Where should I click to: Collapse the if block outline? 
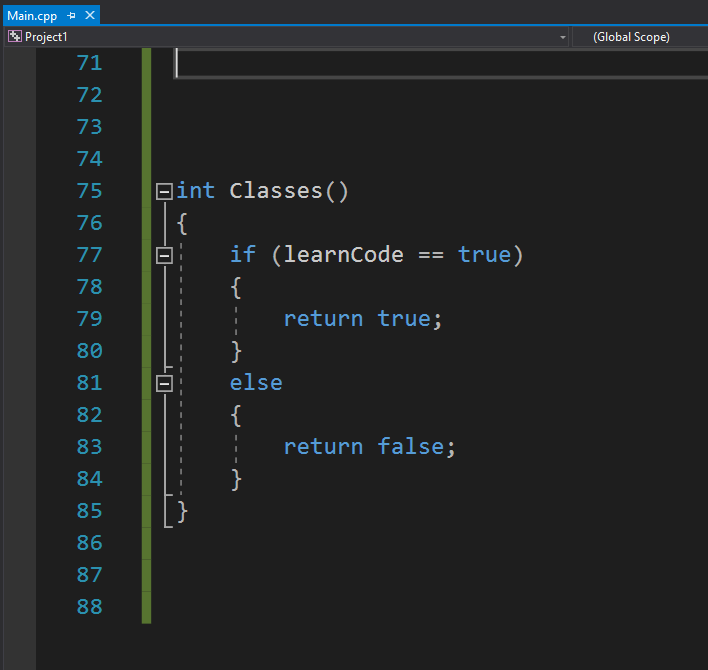point(164,255)
